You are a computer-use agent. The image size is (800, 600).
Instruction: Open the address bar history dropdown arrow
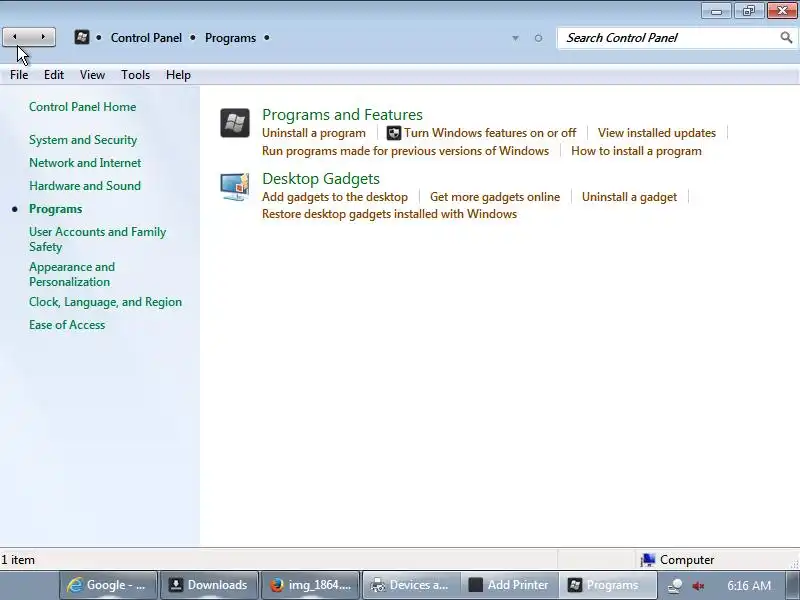[x=515, y=38]
